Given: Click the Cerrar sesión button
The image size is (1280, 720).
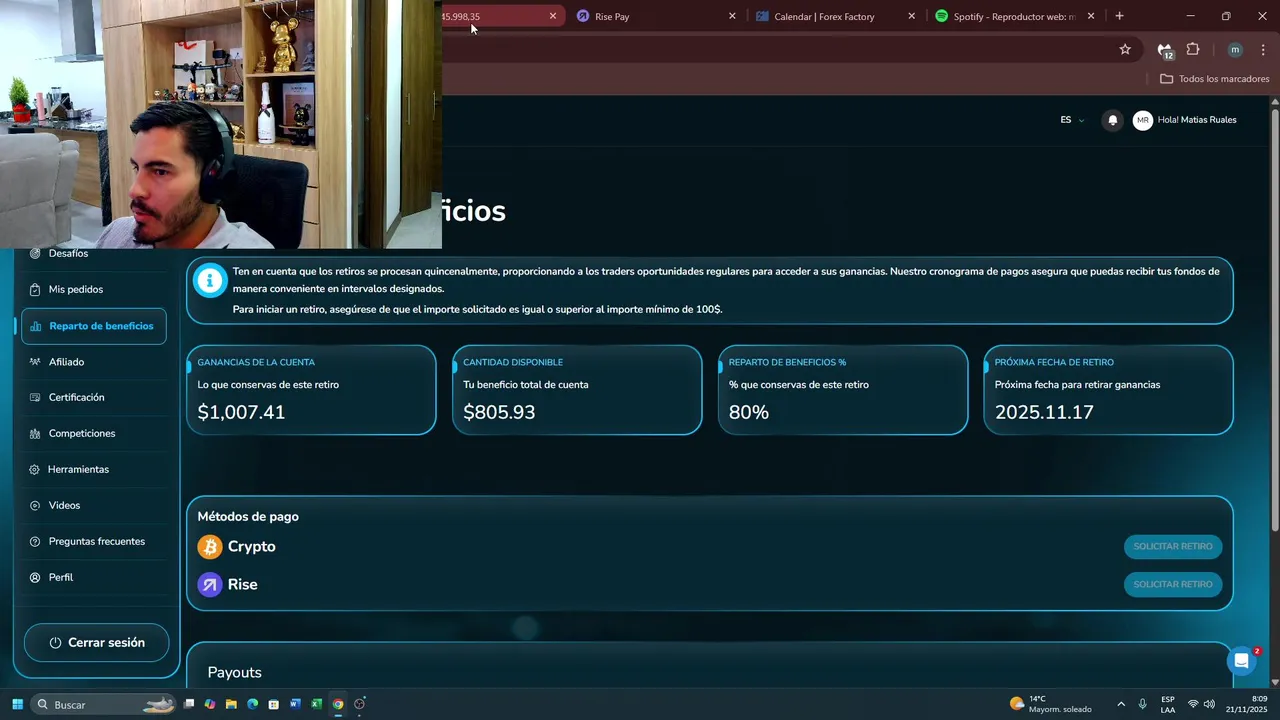Looking at the screenshot, I should (x=97, y=643).
